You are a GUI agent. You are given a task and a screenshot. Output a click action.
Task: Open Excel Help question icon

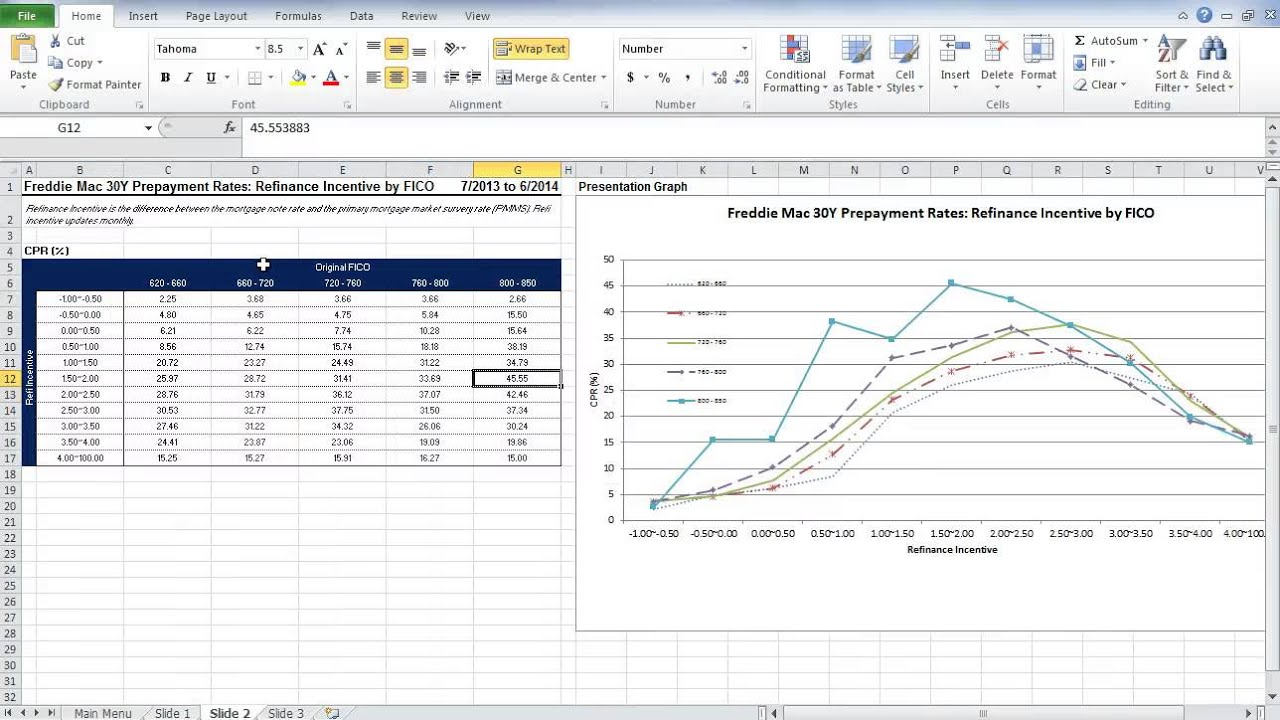(1204, 15)
